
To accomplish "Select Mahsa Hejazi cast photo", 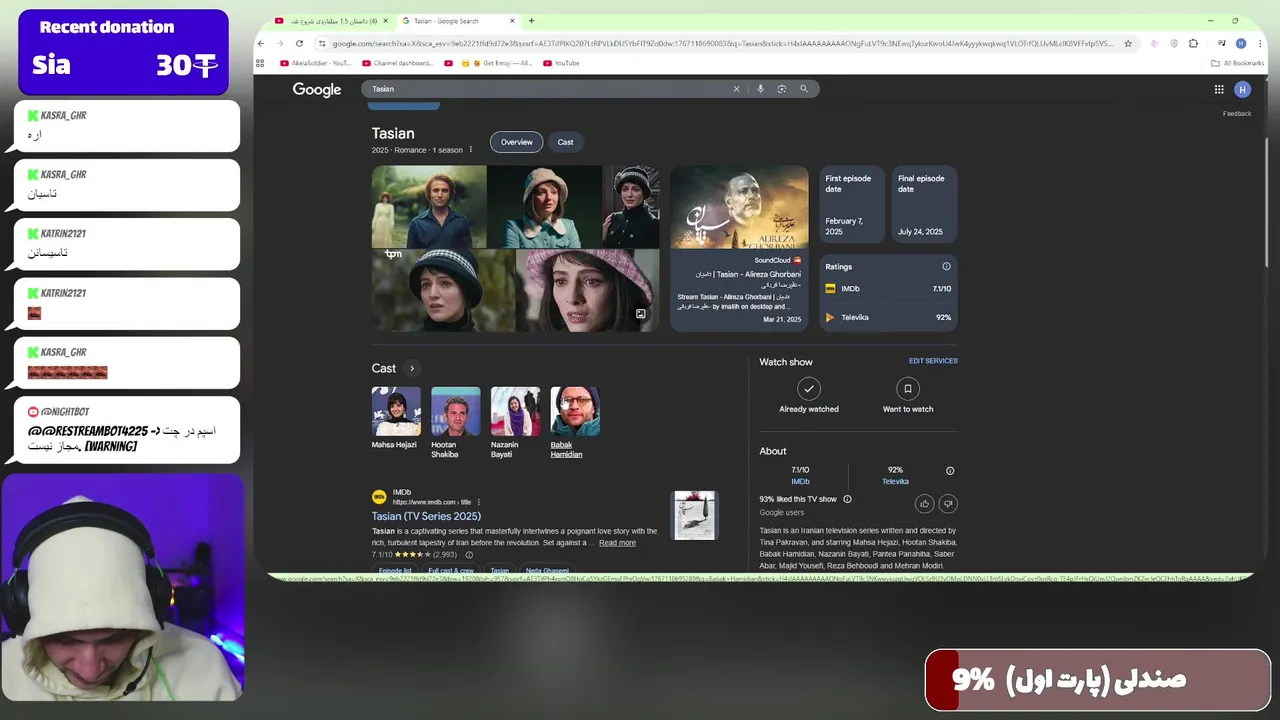I will (396, 411).
